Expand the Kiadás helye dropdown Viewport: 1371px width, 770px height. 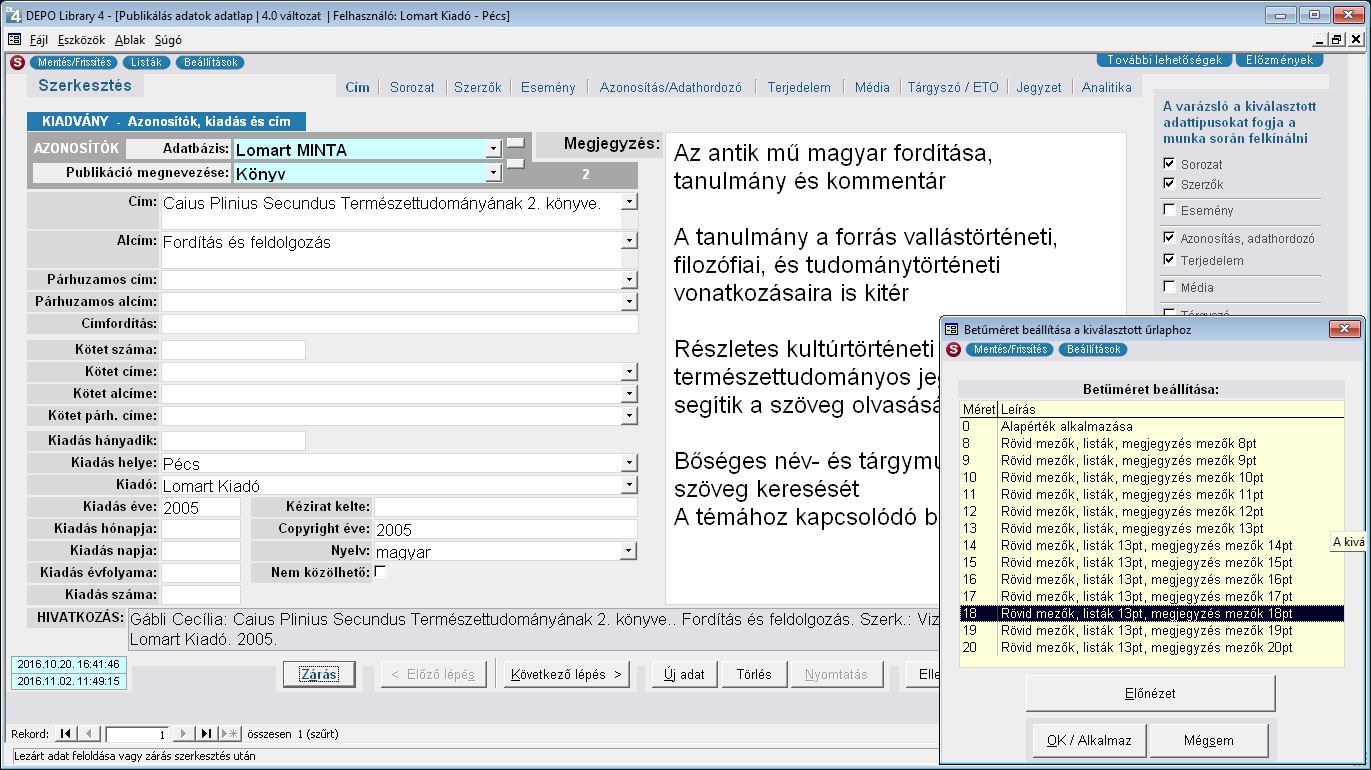tap(629, 464)
